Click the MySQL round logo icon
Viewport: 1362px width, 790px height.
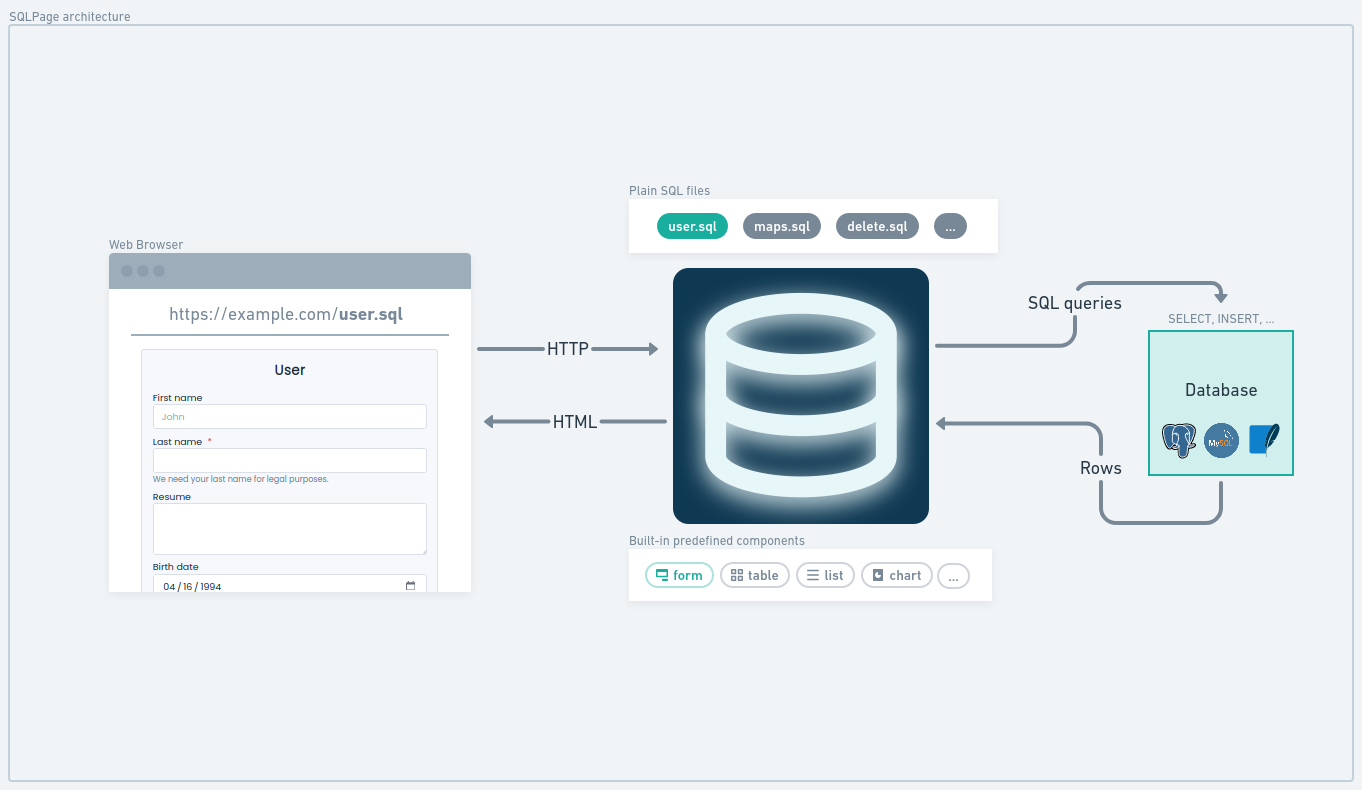point(1221,441)
